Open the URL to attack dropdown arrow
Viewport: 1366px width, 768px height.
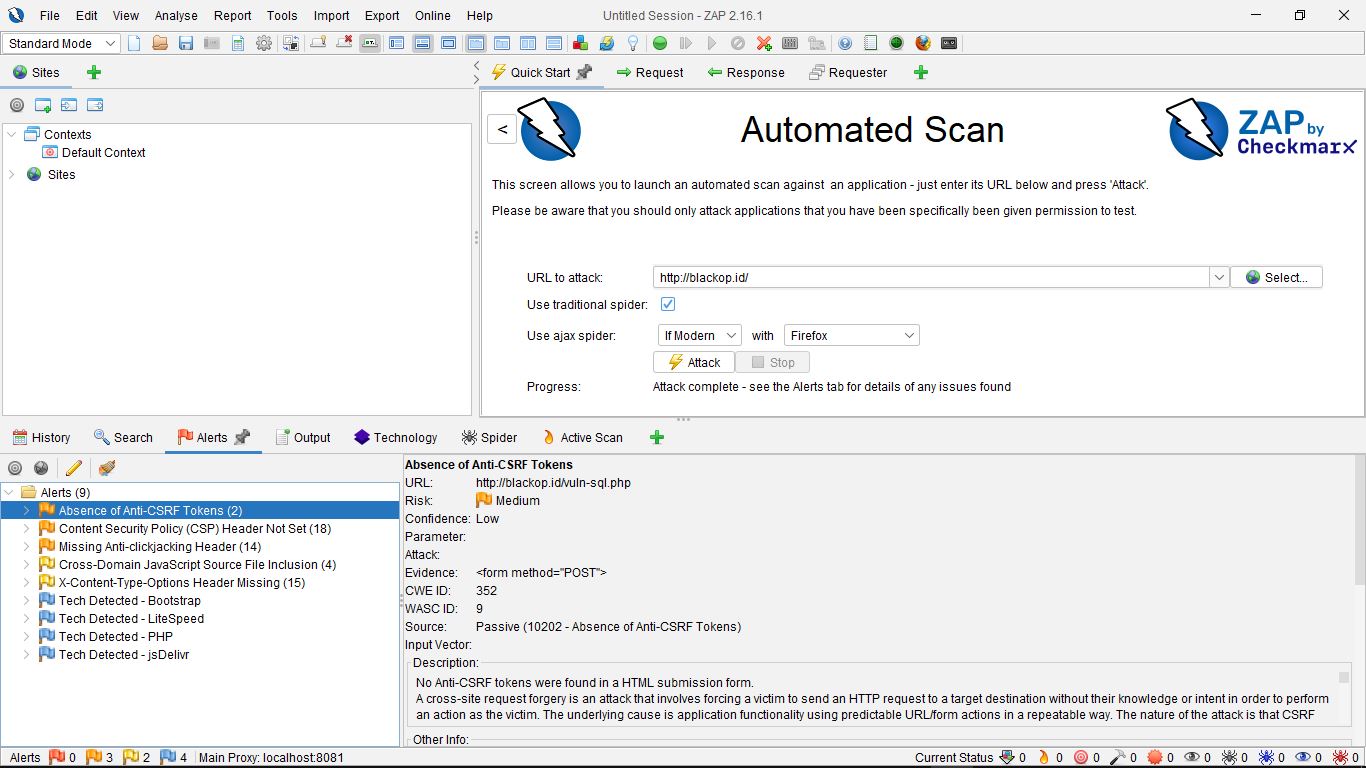pos(1219,277)
